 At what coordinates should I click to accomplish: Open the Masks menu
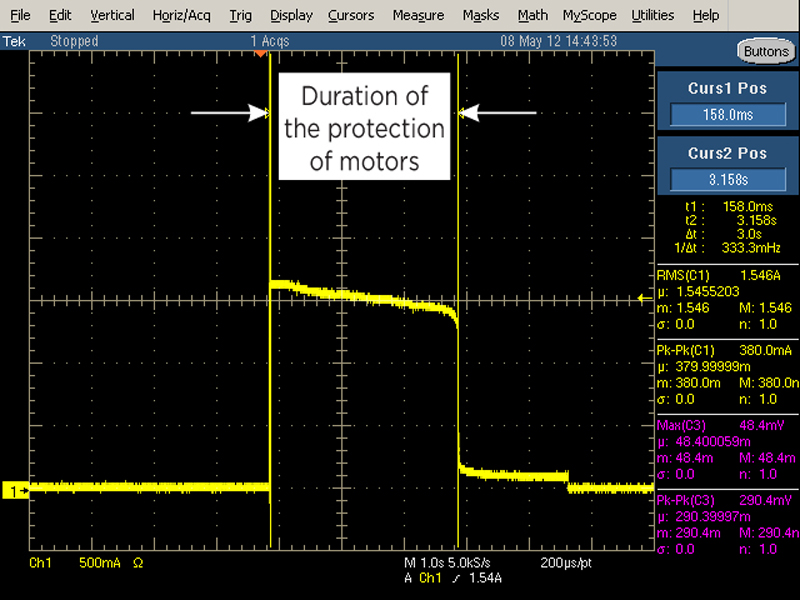tap(481, 16)
